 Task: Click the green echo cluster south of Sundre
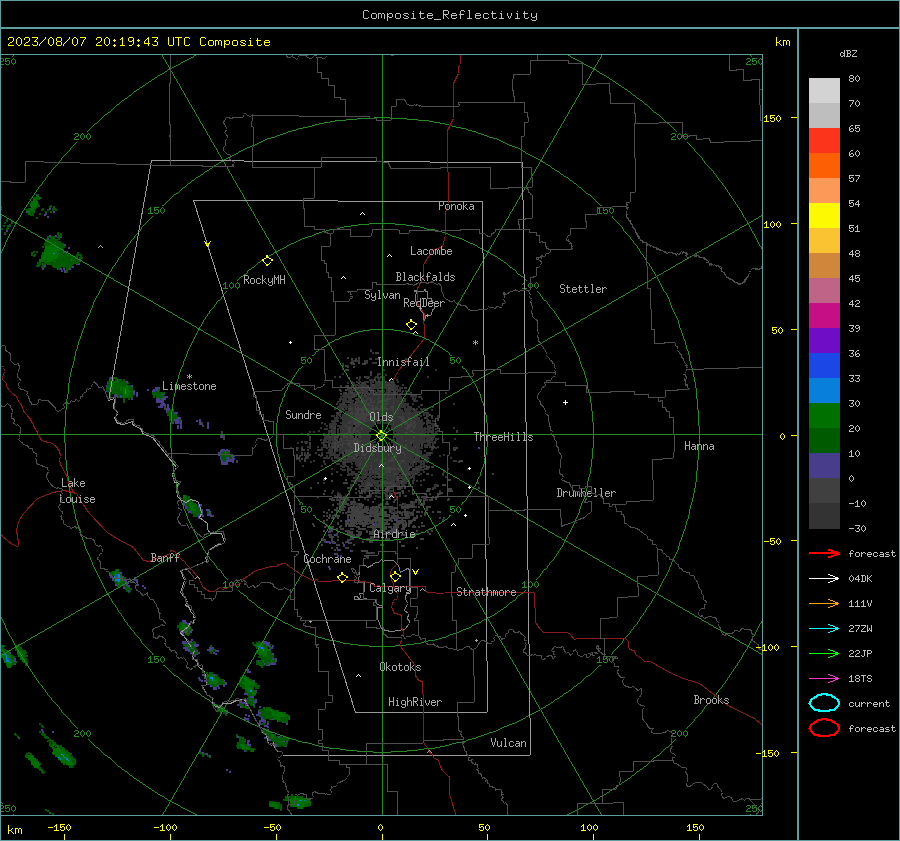pyautogui.click(x=227, y=457)
